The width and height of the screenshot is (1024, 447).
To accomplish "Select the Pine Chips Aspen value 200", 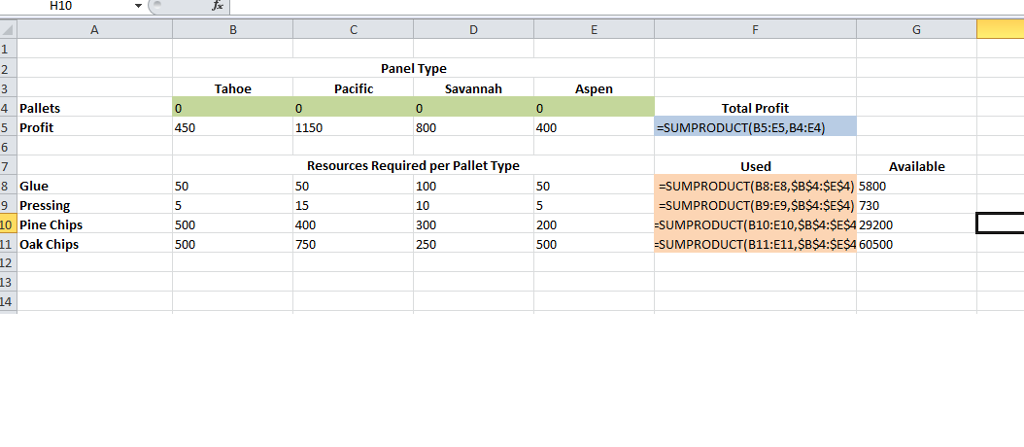I will click(594, 224).
